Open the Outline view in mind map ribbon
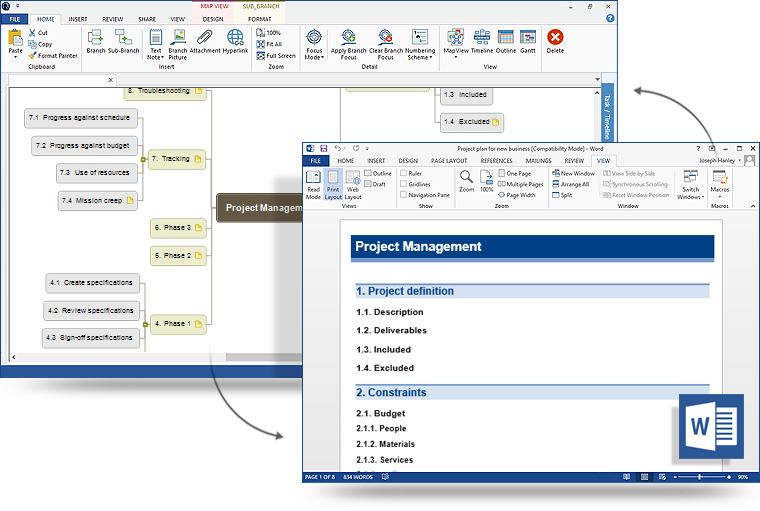This screenshot has height=511, width=760. (506, 41)
